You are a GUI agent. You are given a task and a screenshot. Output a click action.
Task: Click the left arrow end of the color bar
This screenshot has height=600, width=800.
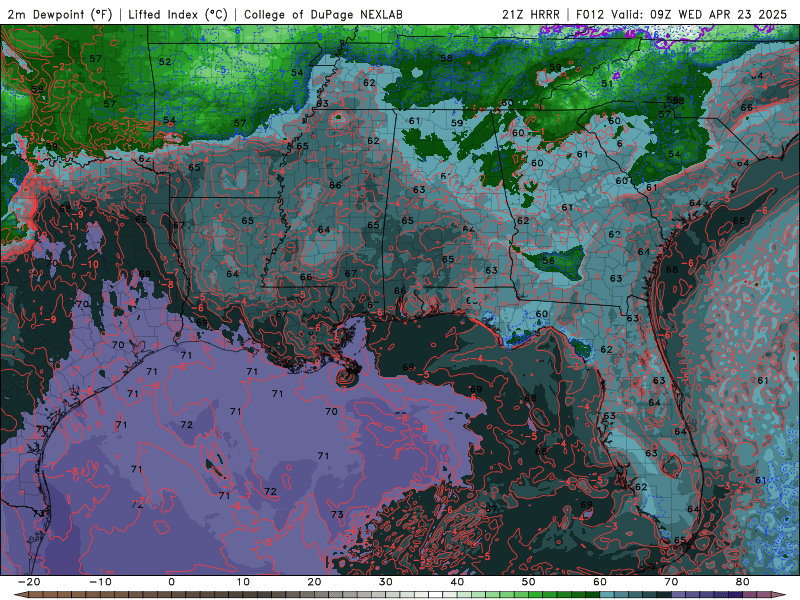[x=20, y=595]
